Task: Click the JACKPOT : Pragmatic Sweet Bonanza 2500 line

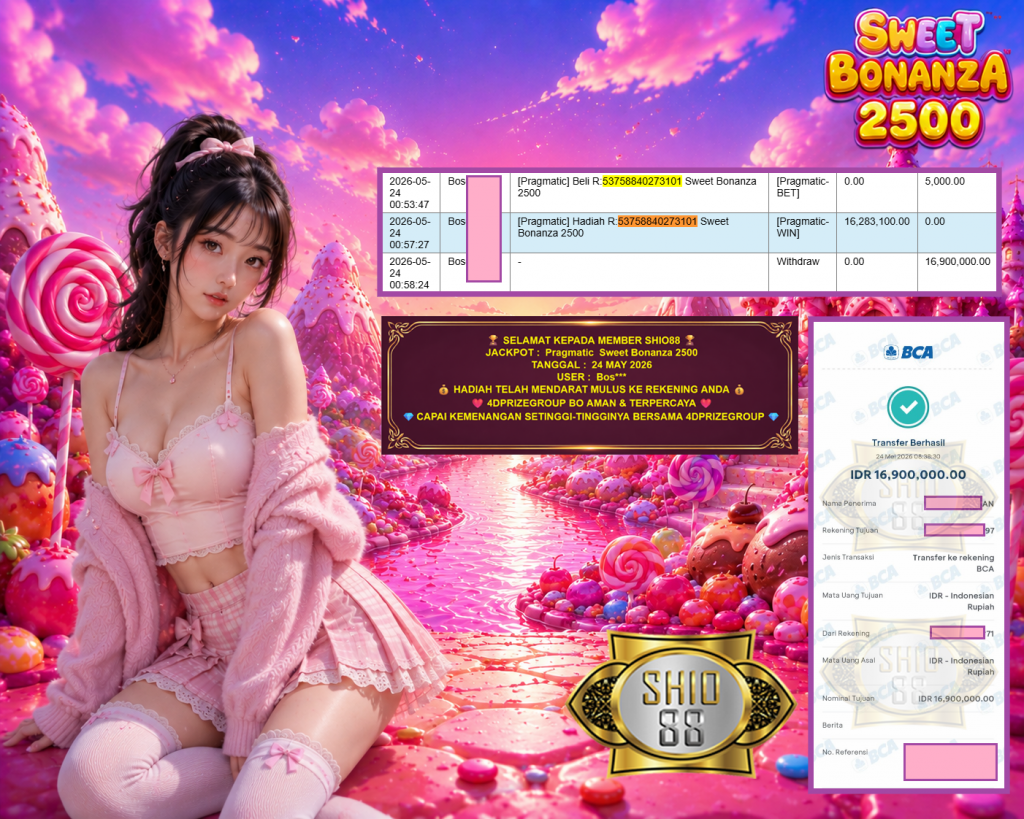Action: [591, 353]
